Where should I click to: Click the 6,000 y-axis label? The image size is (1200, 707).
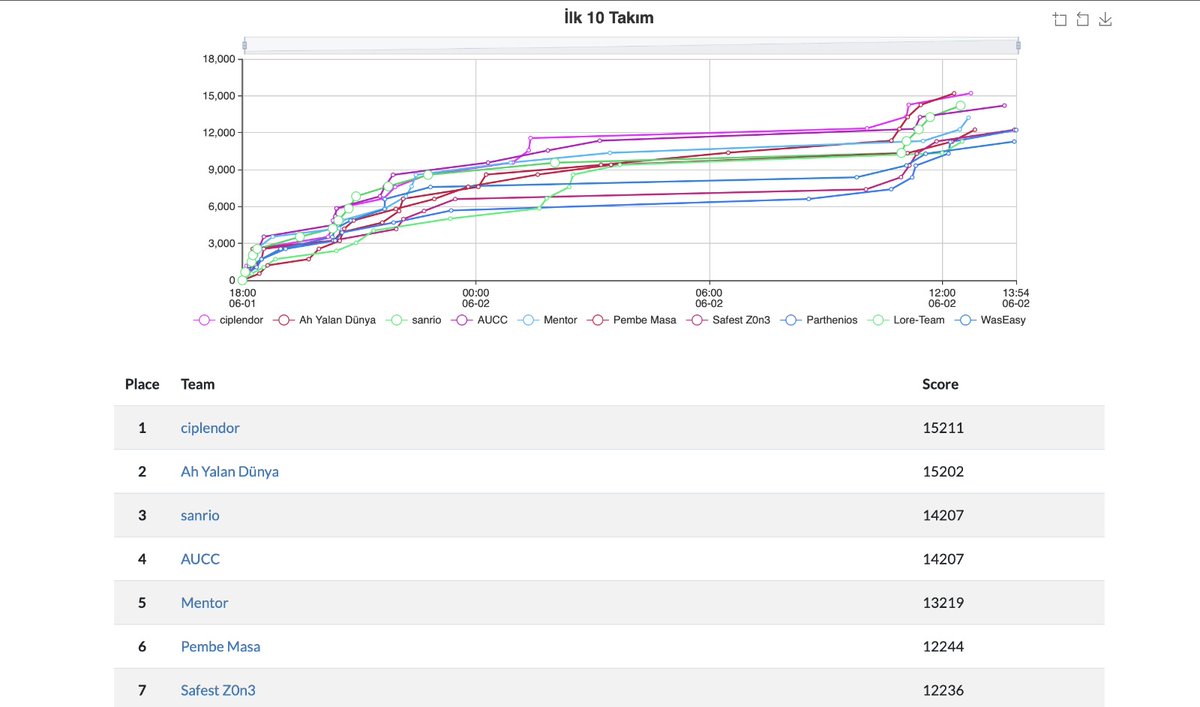[221, 207]
